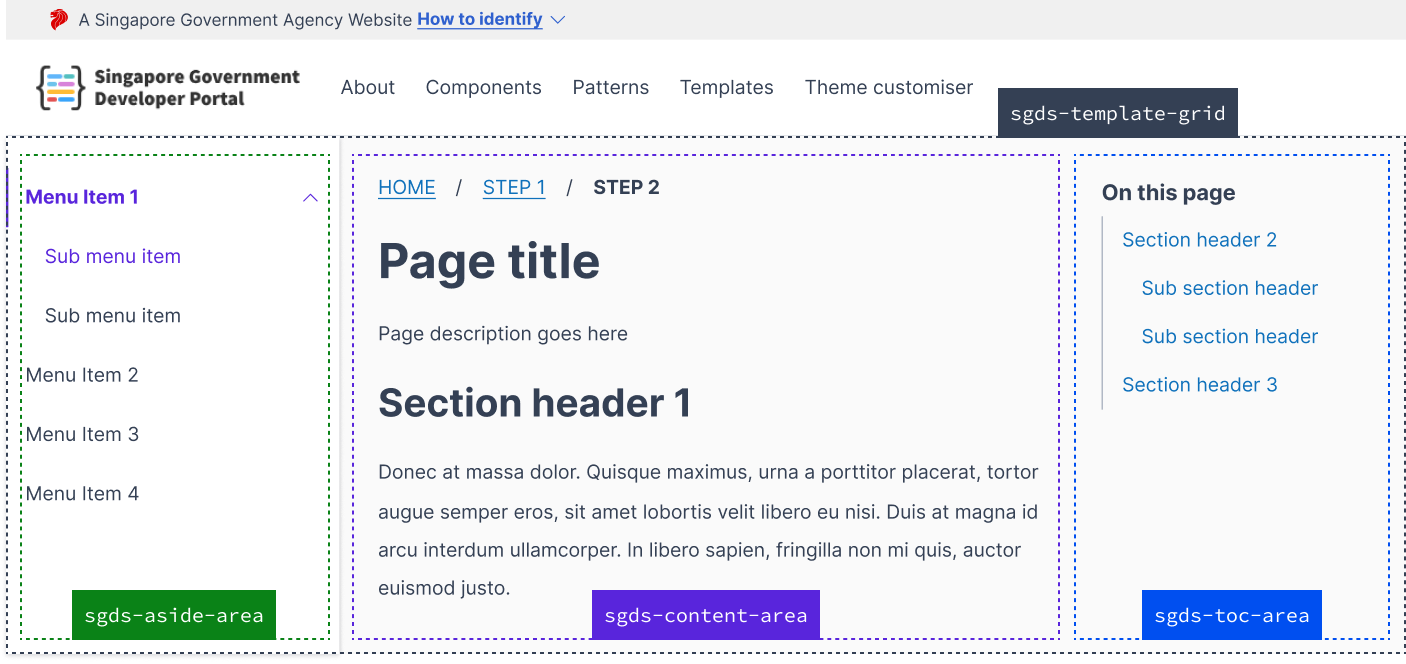Image resolution: width=1406 pixels, height=664 pixels.
Task: Open the Components navigation item
Action: click(x=484, y=88)
